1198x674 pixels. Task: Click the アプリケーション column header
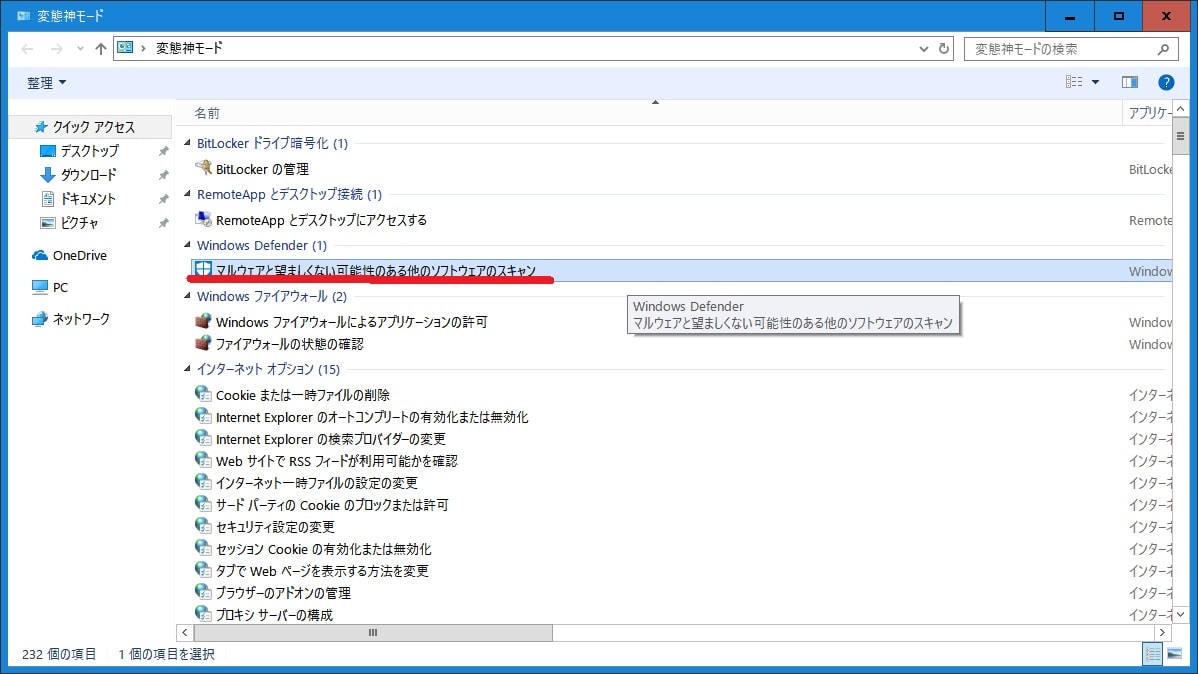(x=1148, y=113)
